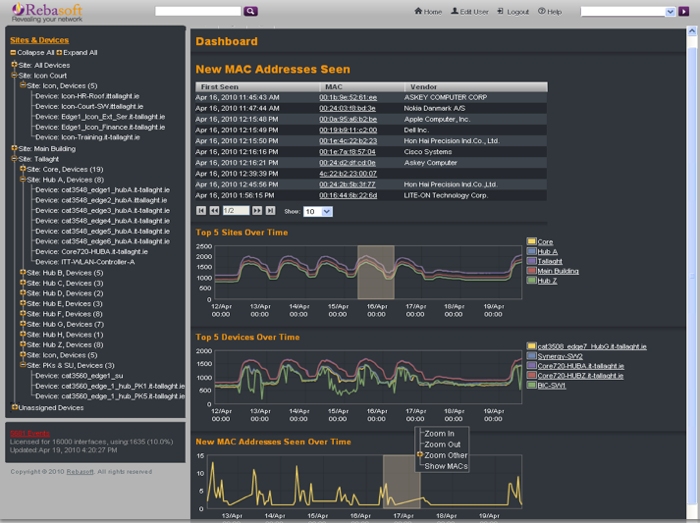Expand Site: Main Building node
Screen dimensions: 700x523
[14, 148]
